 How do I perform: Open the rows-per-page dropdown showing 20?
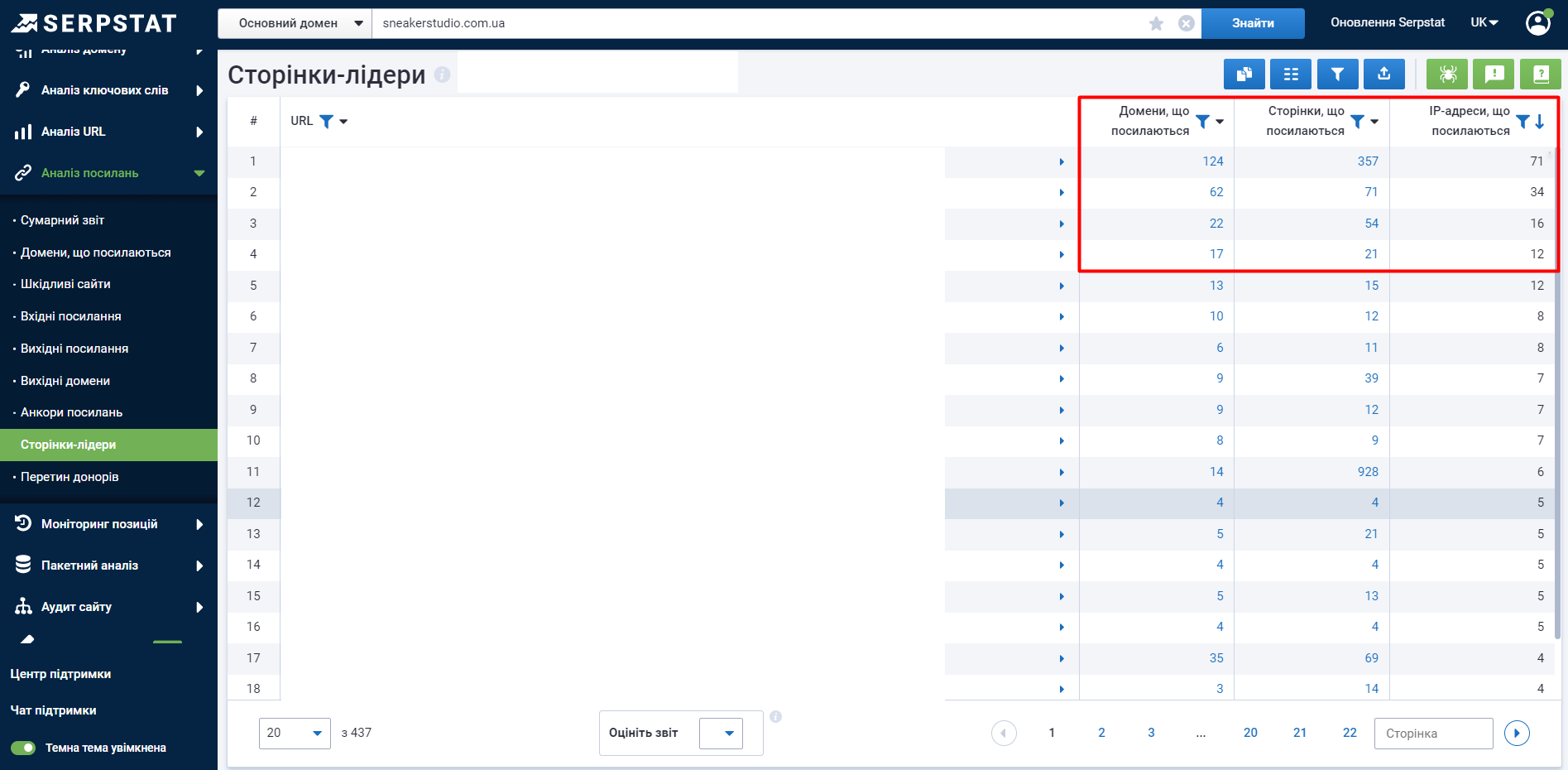coord(295,733)
